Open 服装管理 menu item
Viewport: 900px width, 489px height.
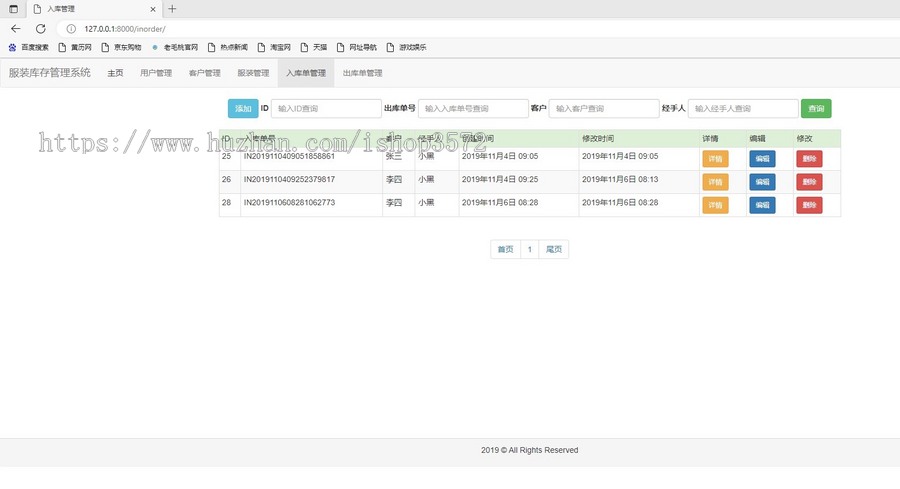[x=253, y=73]
